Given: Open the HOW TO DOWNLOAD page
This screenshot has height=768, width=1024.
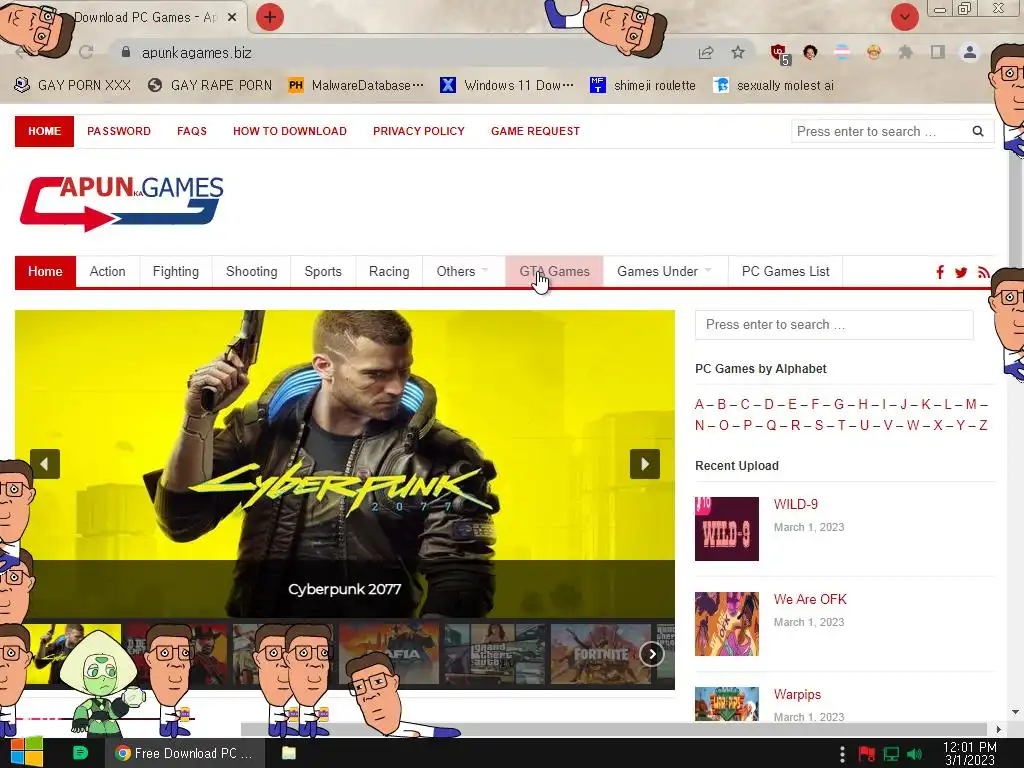Looking at the screenshot, I should [290, 131].
